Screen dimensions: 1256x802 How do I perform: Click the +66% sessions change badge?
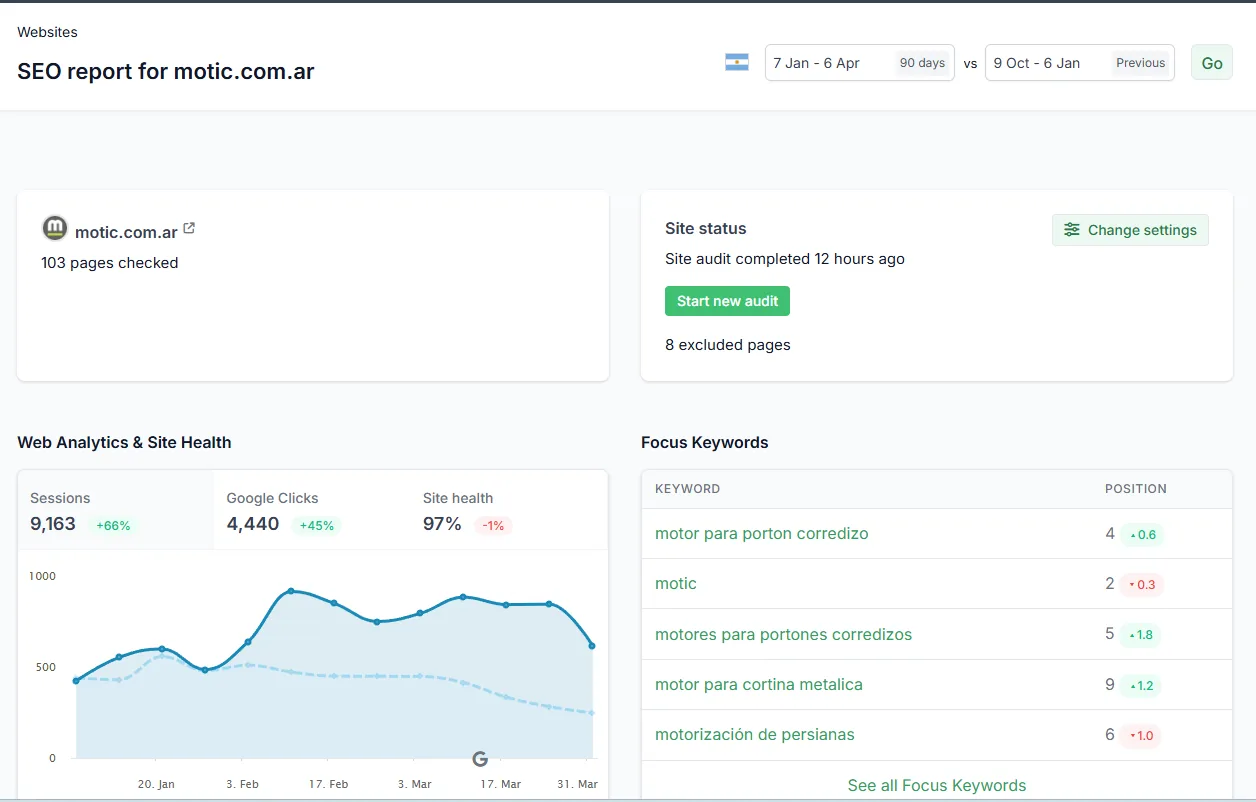coord(113,525)
